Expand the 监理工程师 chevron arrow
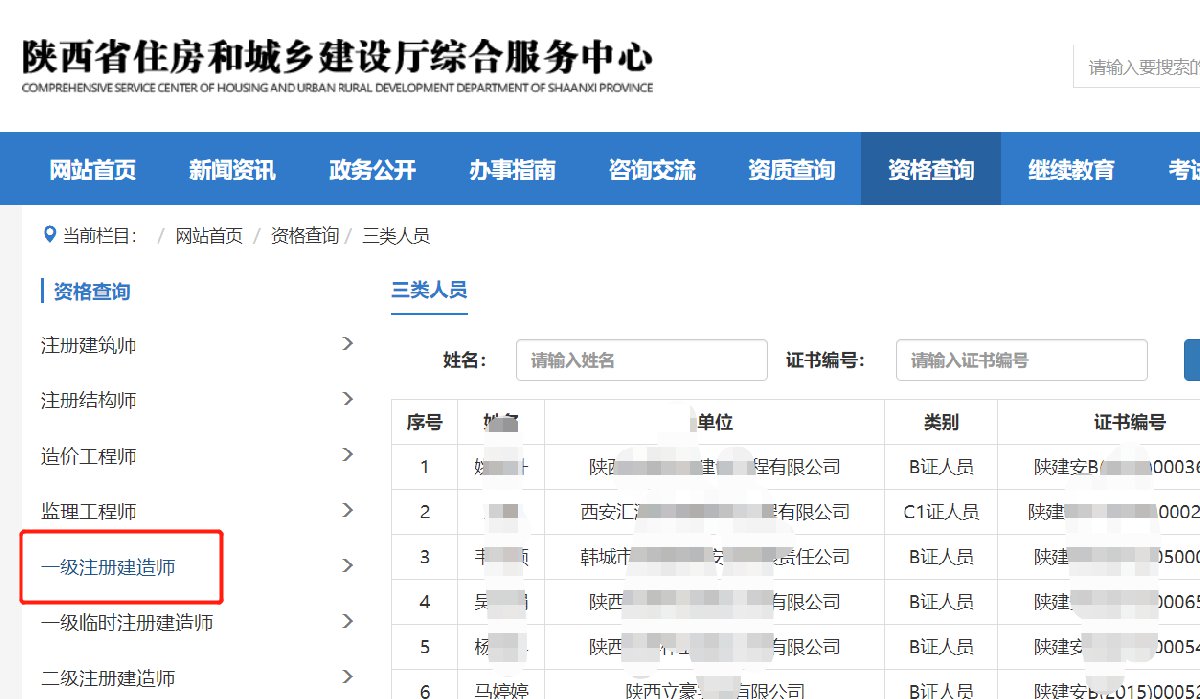The image size is (1200, 699). tap(347, 511)
